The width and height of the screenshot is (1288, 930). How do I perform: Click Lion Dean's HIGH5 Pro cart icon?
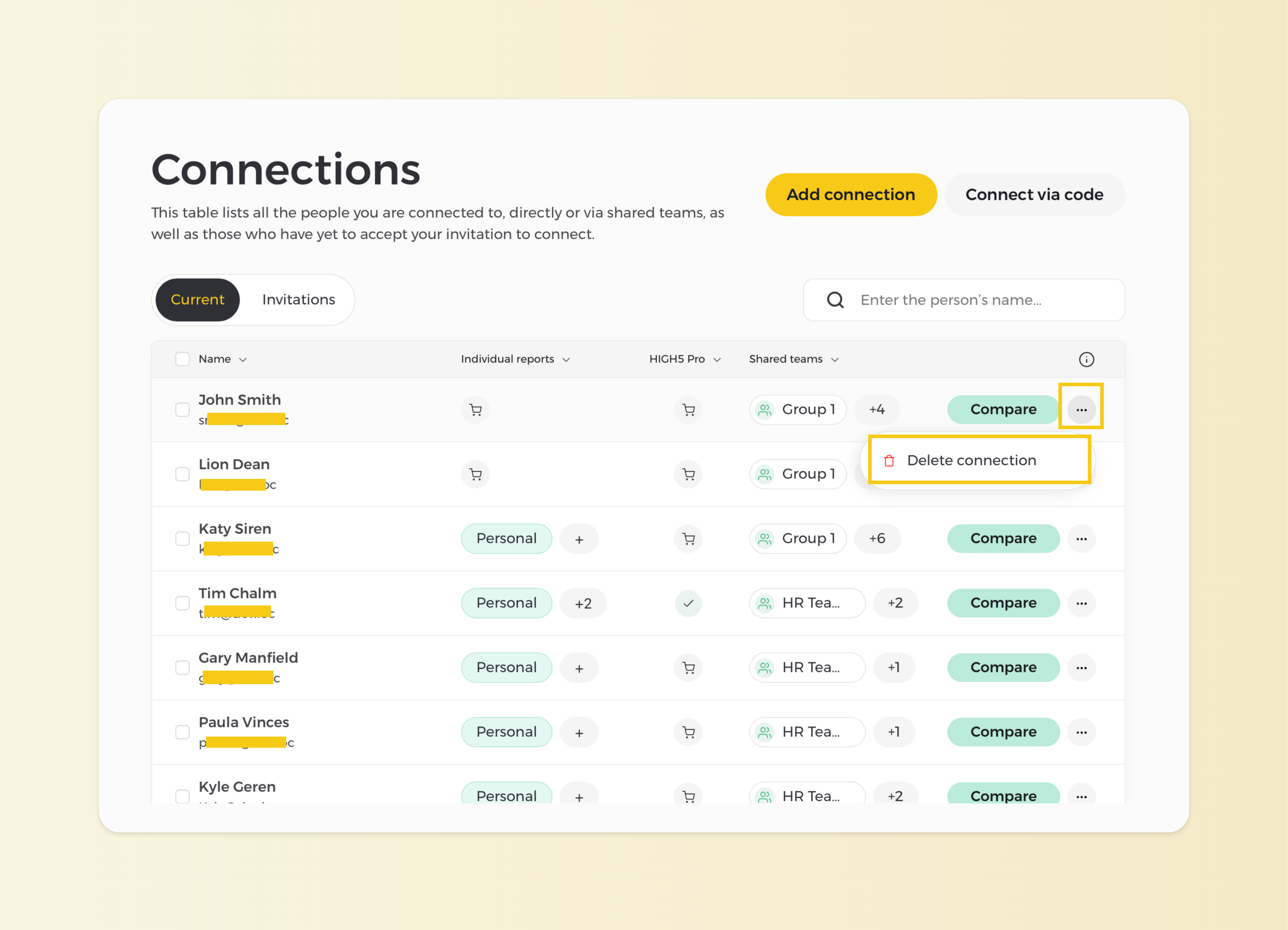pyautogui.click(x=688, y=474)
